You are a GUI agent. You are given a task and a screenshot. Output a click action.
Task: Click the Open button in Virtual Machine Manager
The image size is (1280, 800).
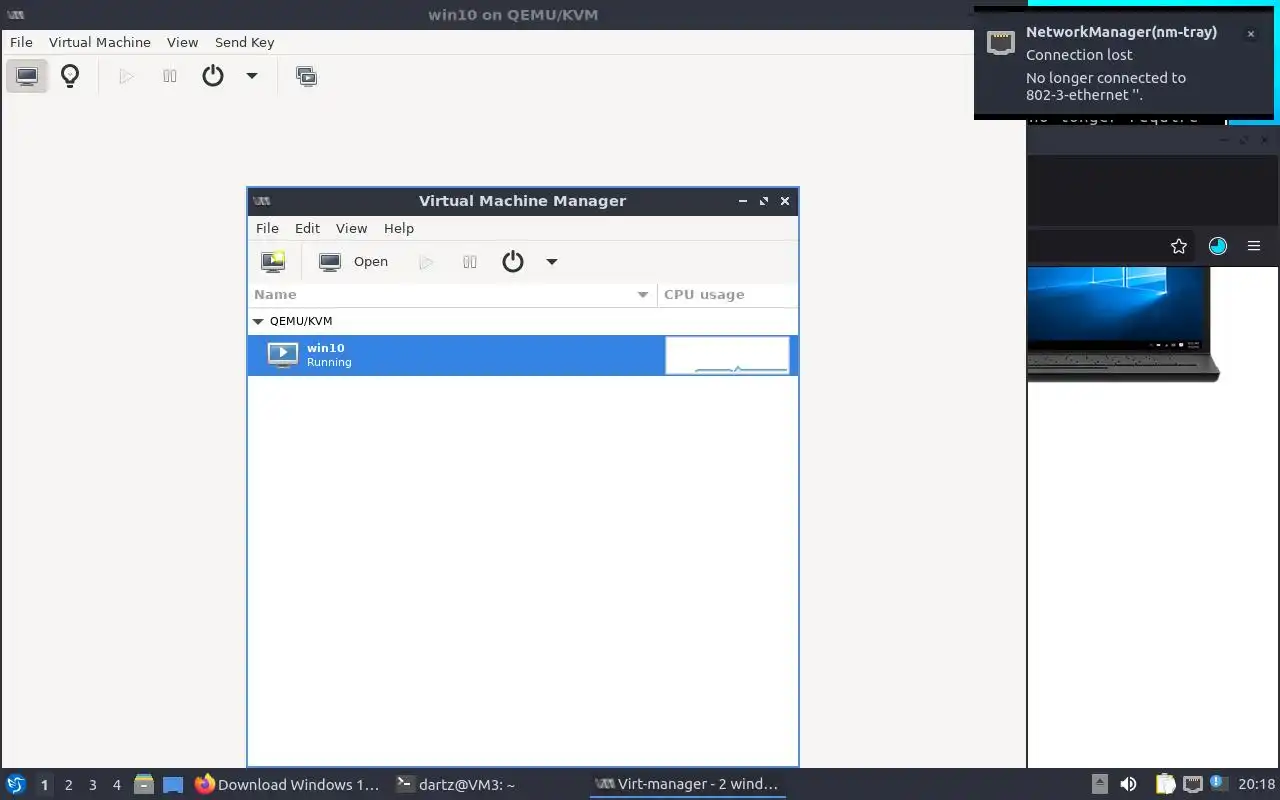[x=354, y=262]
